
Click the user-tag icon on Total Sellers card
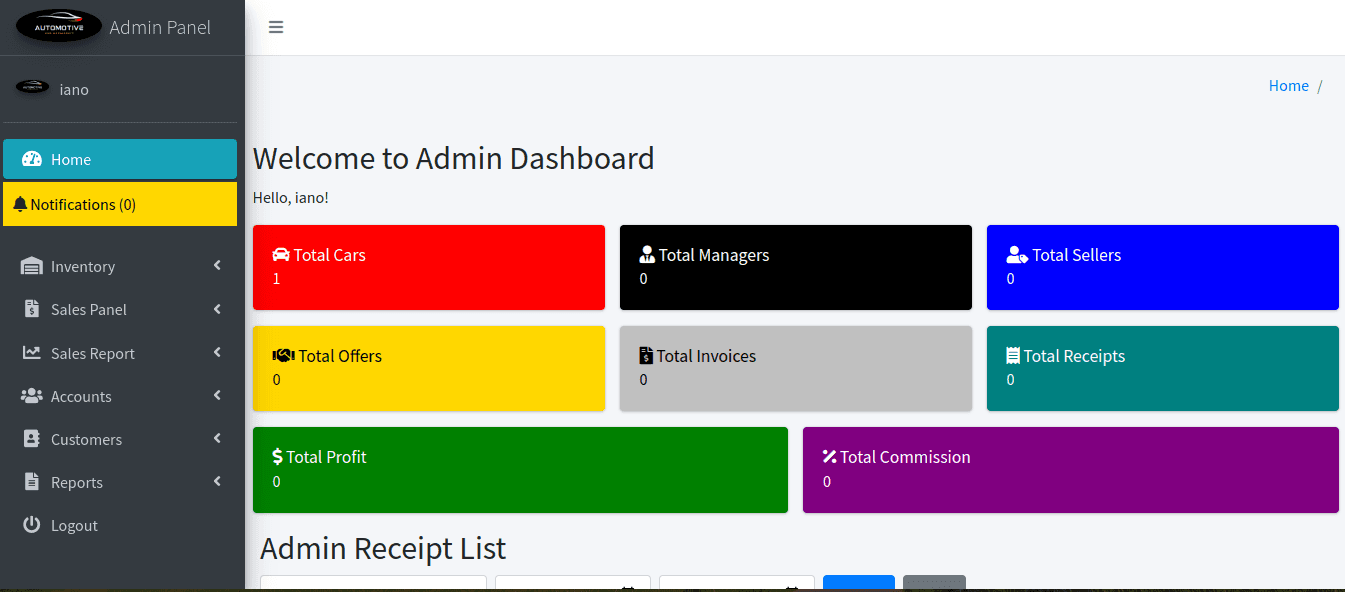pos(1017,254)
